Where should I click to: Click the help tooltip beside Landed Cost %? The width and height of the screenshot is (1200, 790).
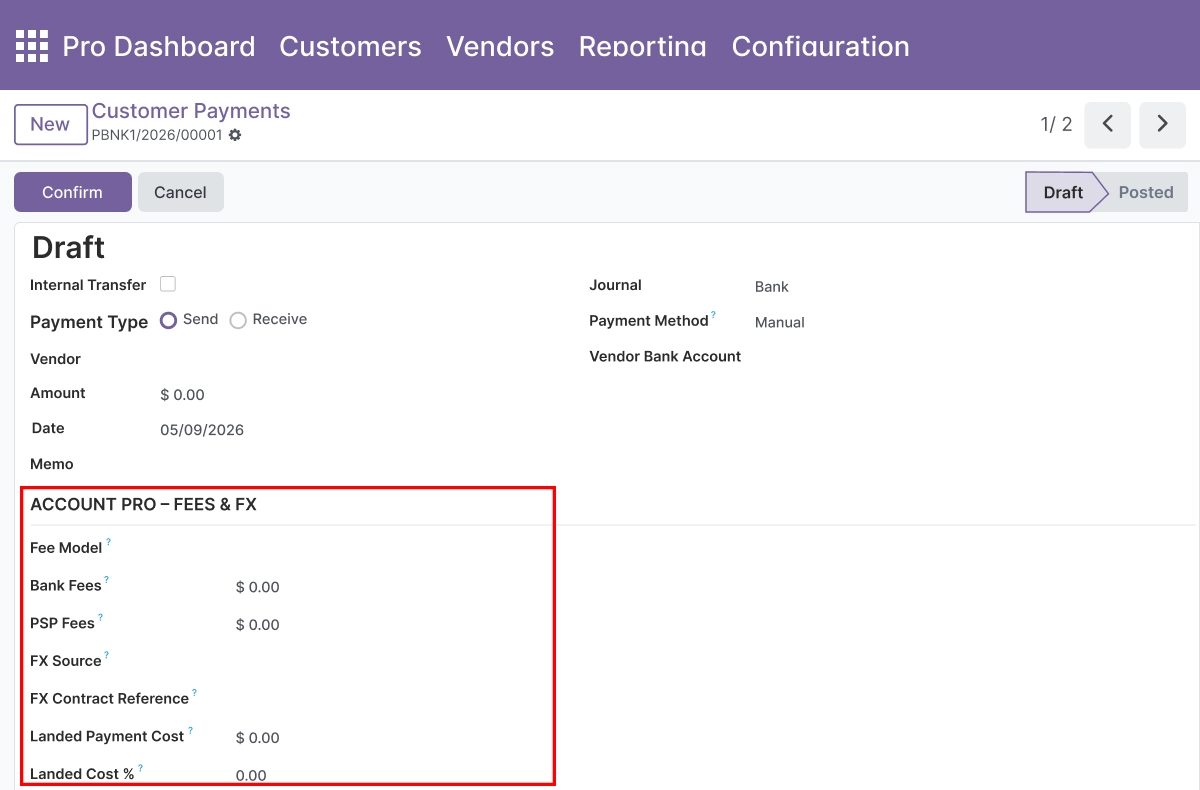[140, 768]
